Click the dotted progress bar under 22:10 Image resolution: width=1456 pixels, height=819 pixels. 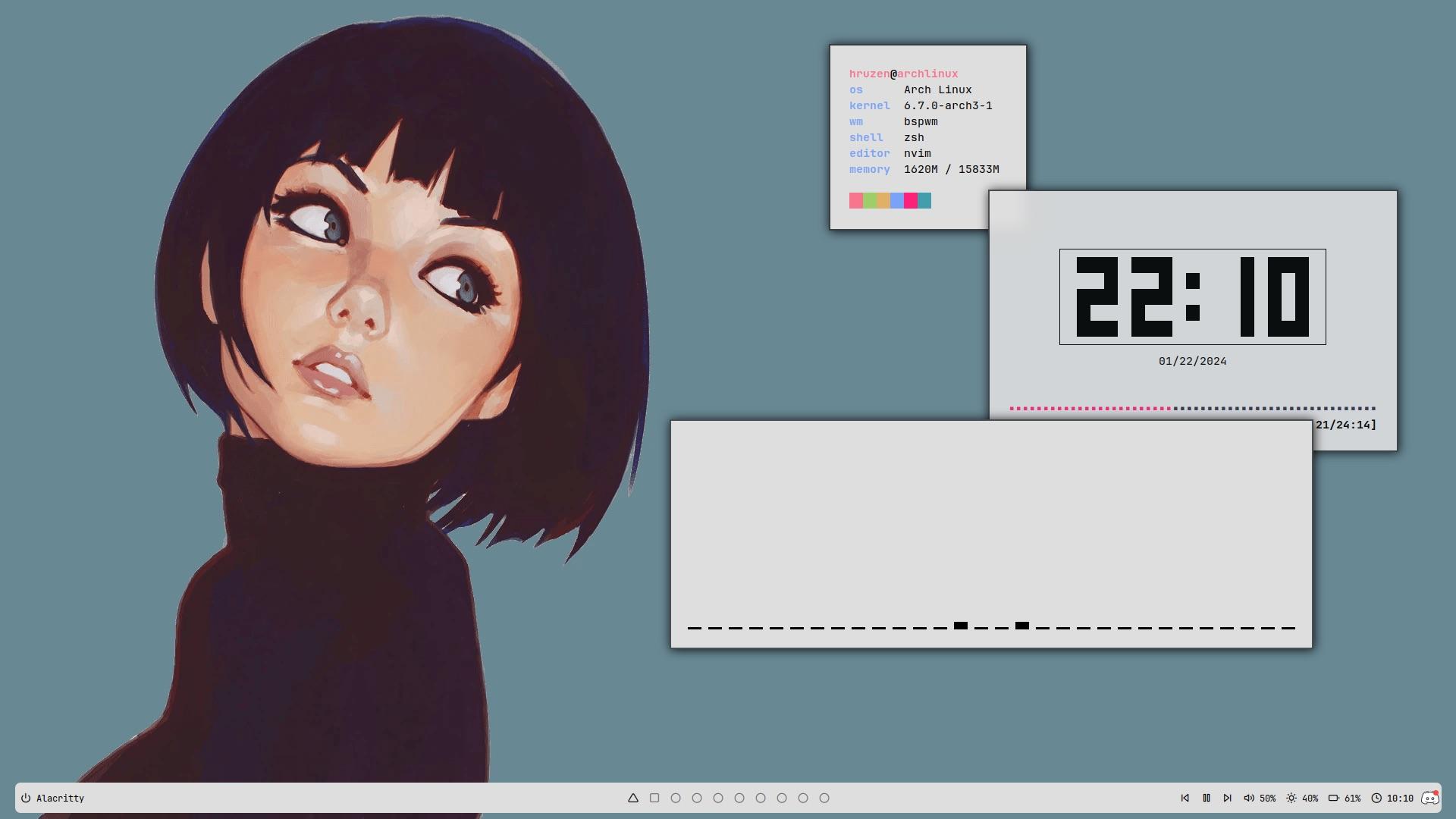pos(1192,407)
